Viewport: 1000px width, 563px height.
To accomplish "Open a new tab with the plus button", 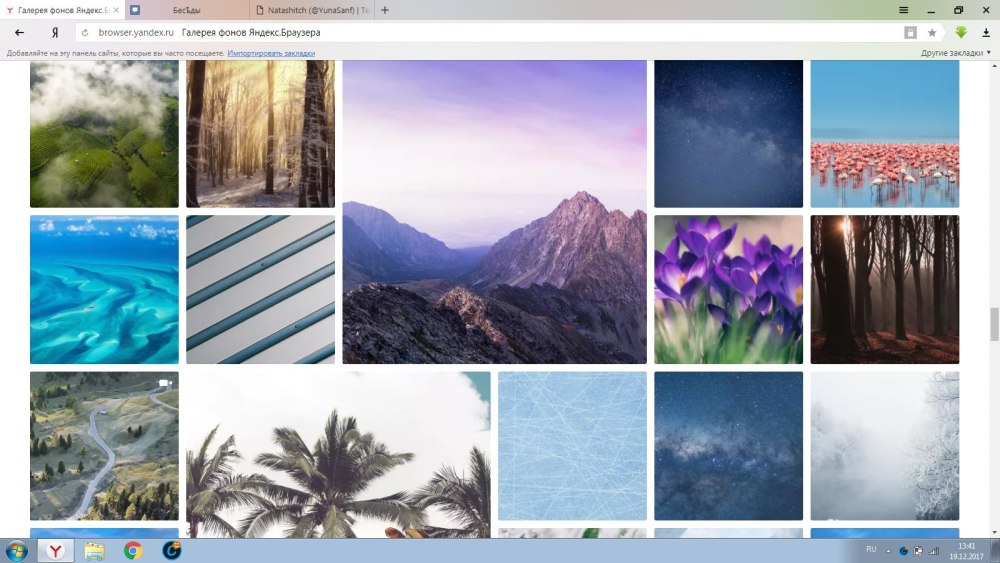I will (385, 10).
